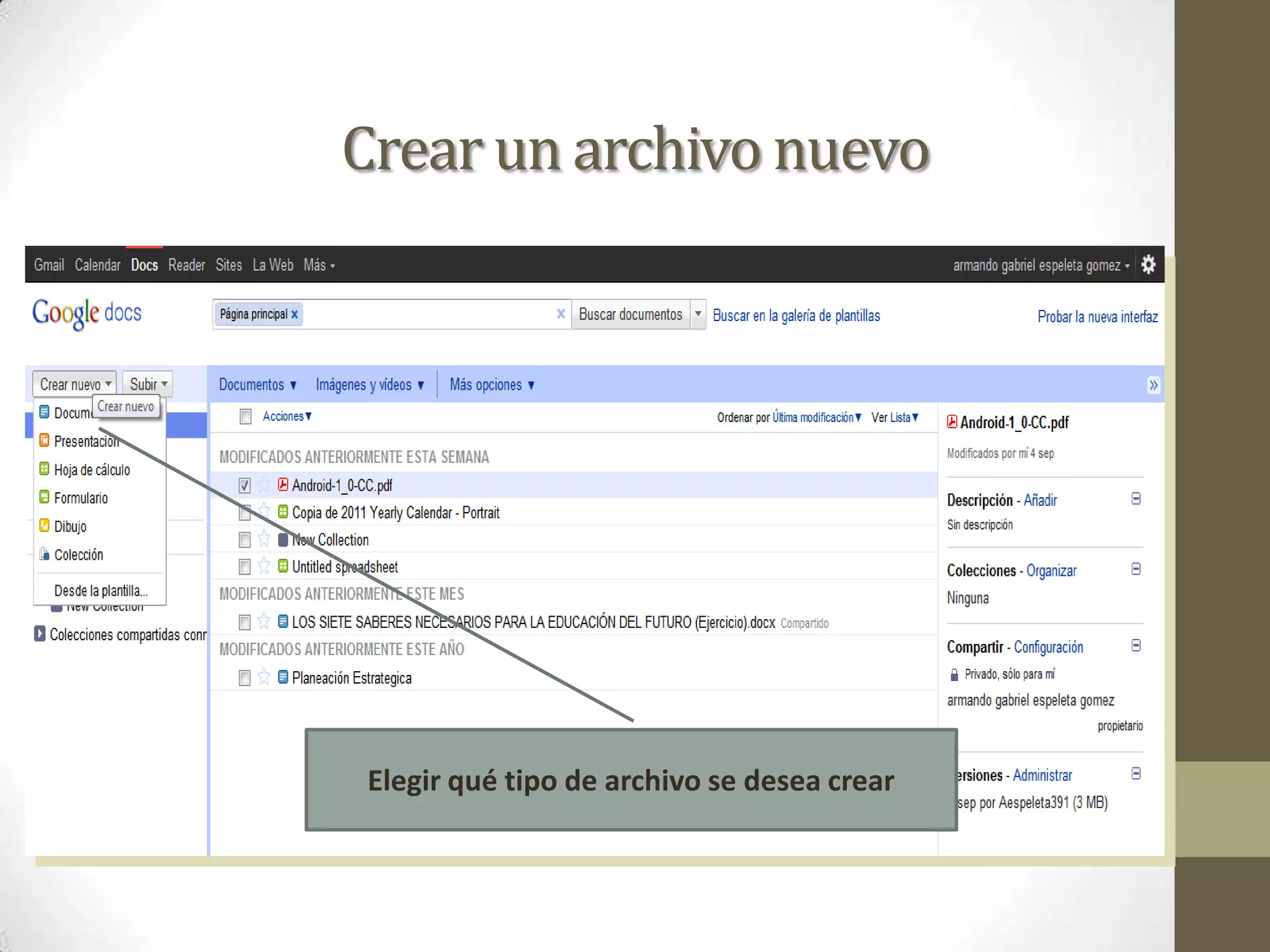
Task: Click the Google docs logo
Action: point(87,314)
